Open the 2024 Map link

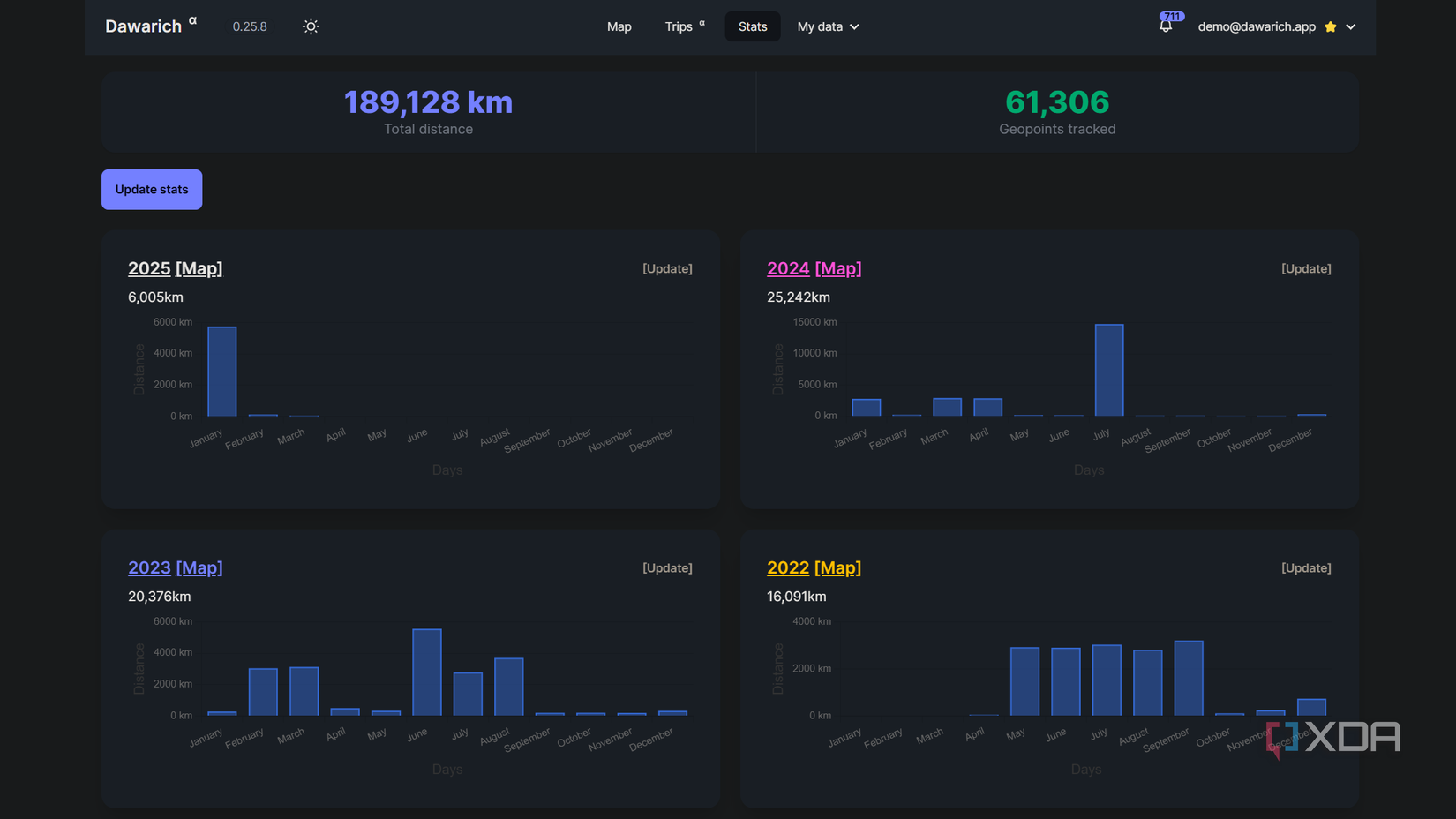pyautogui.click(x=838, y=268)
